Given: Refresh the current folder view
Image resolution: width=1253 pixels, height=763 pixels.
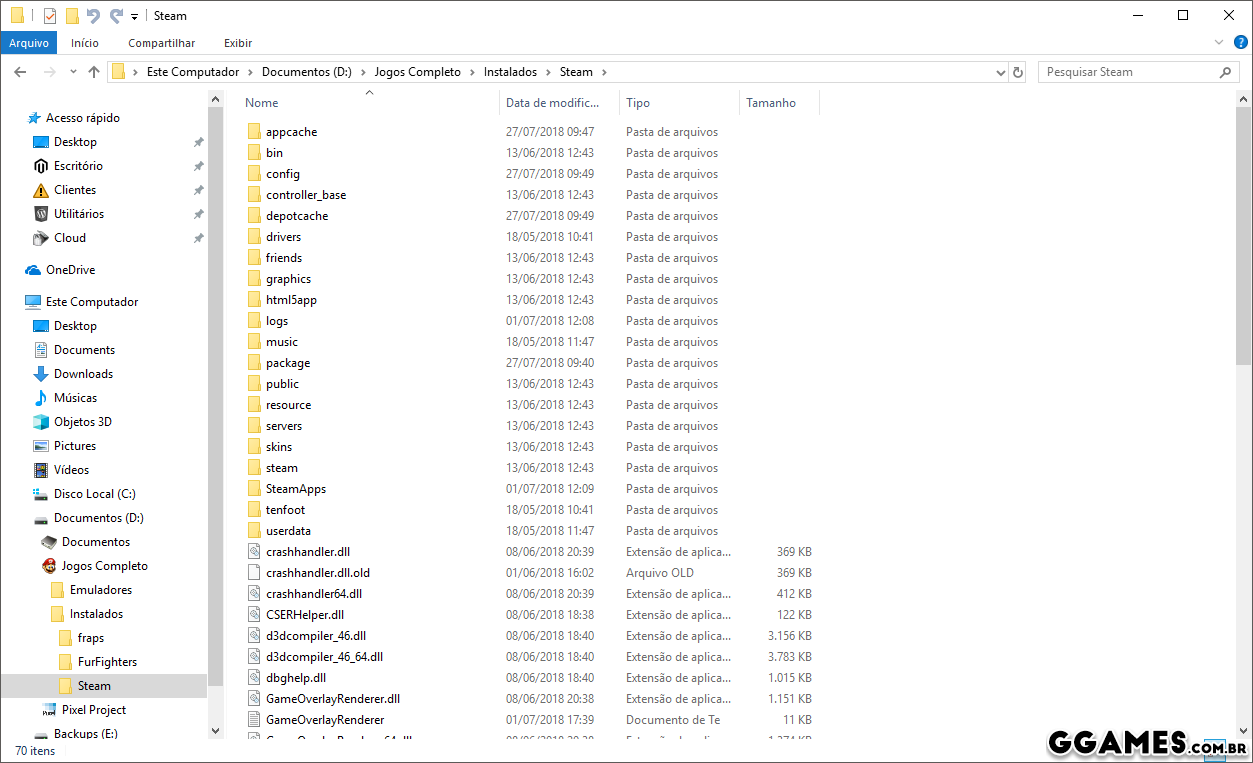Looking at the screenshot, I should click(1018, 72).
